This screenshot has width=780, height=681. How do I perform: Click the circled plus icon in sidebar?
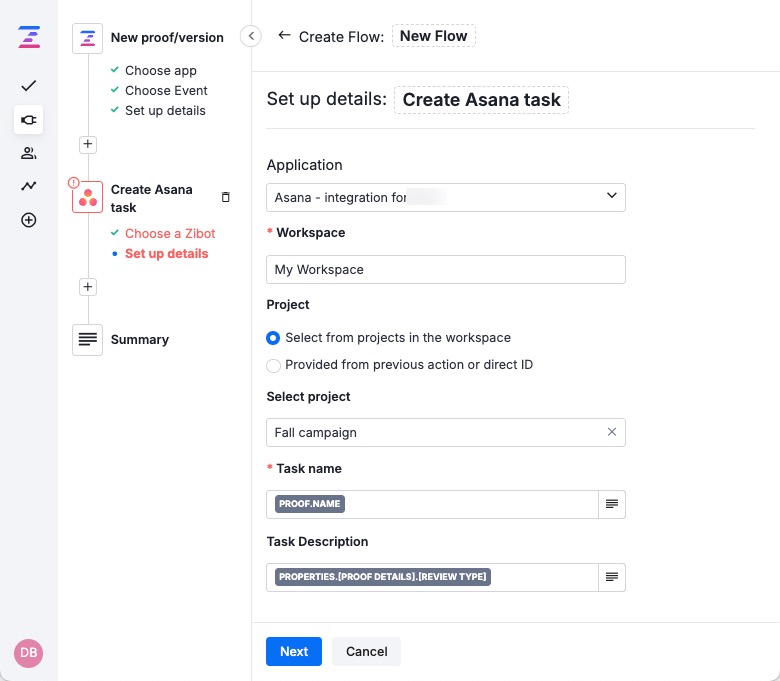click(x=28, y=220)
